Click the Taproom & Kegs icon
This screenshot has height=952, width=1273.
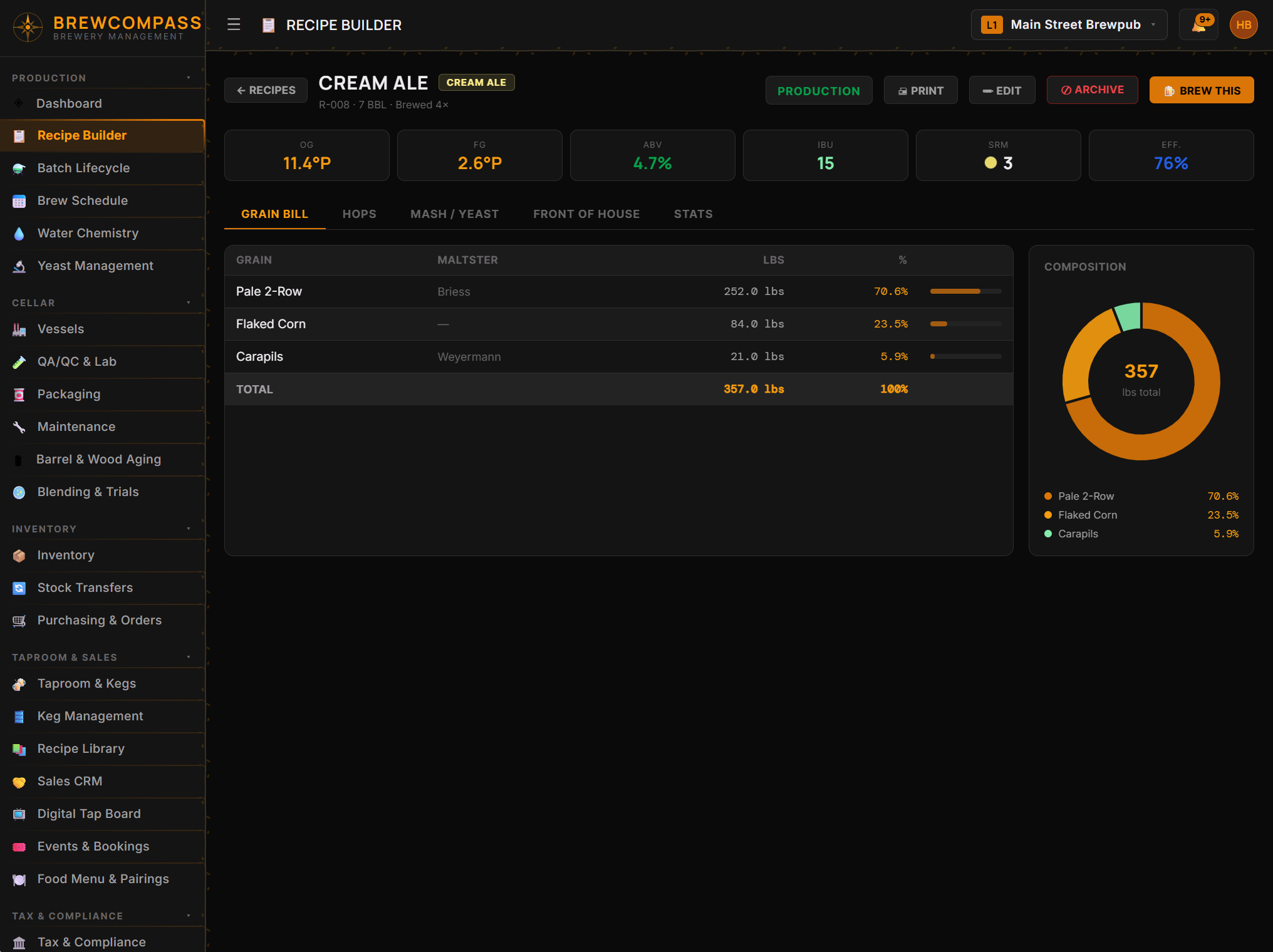(19, 684)
